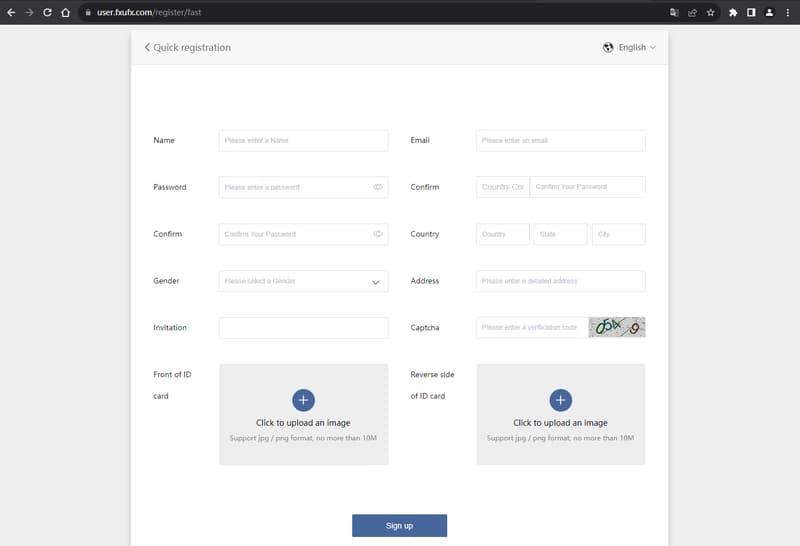The width and height of the screenshot is (800, 546).
Task: Open the Country Code dropdown field
Action: click(503, 187)
